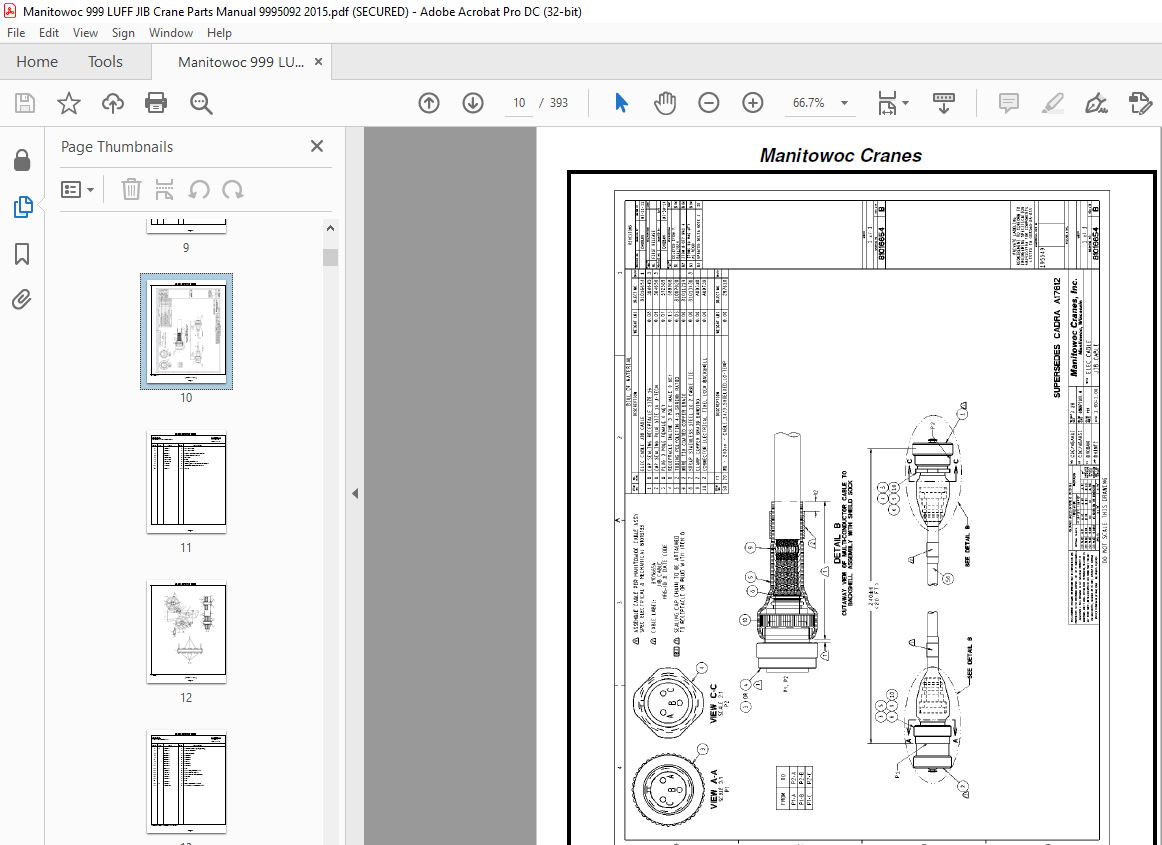Click the scrolling mode keyboard icon
This screenshot has width=1162, height=845.
click(x=943, y=103)
